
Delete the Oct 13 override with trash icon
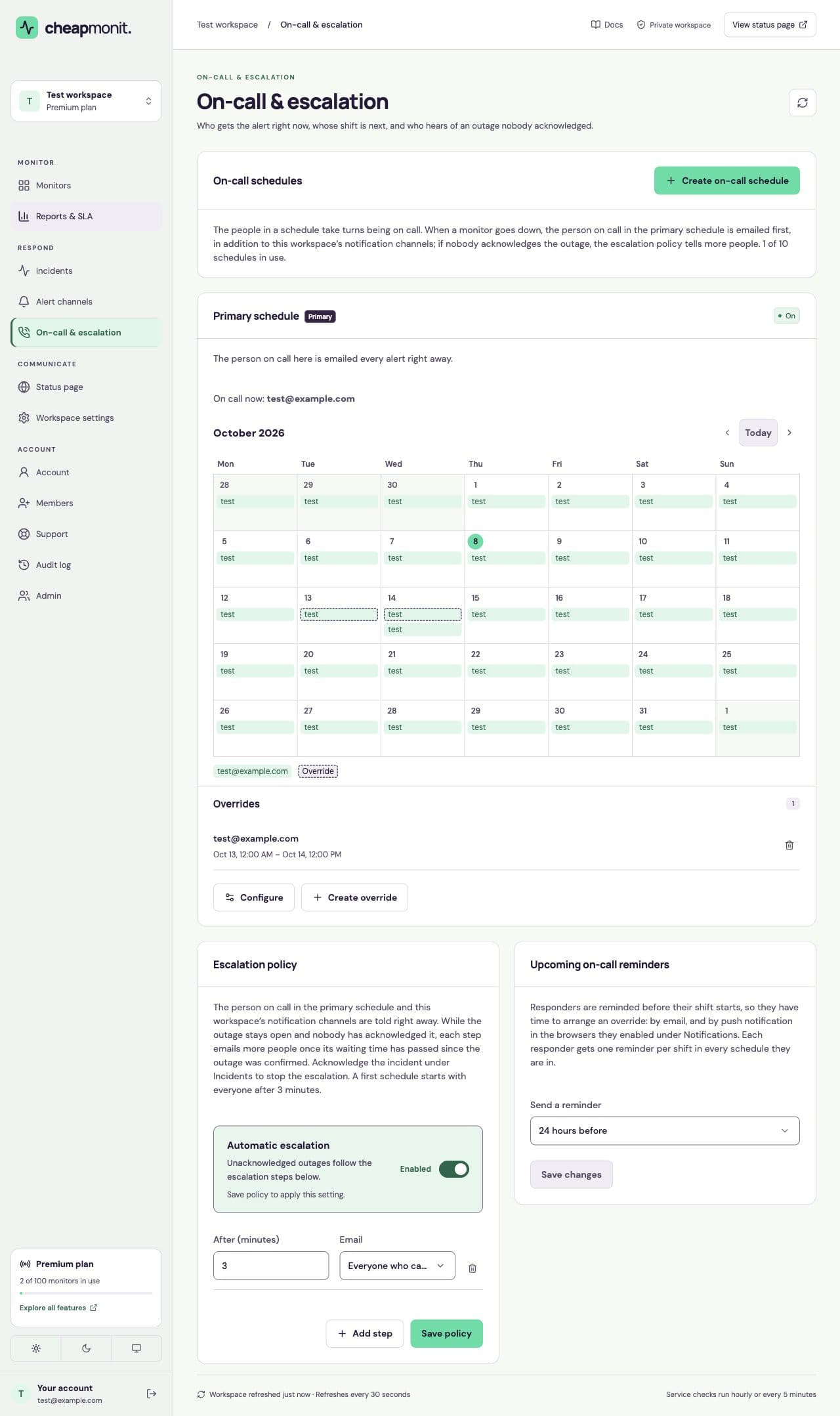pos(789,845)
